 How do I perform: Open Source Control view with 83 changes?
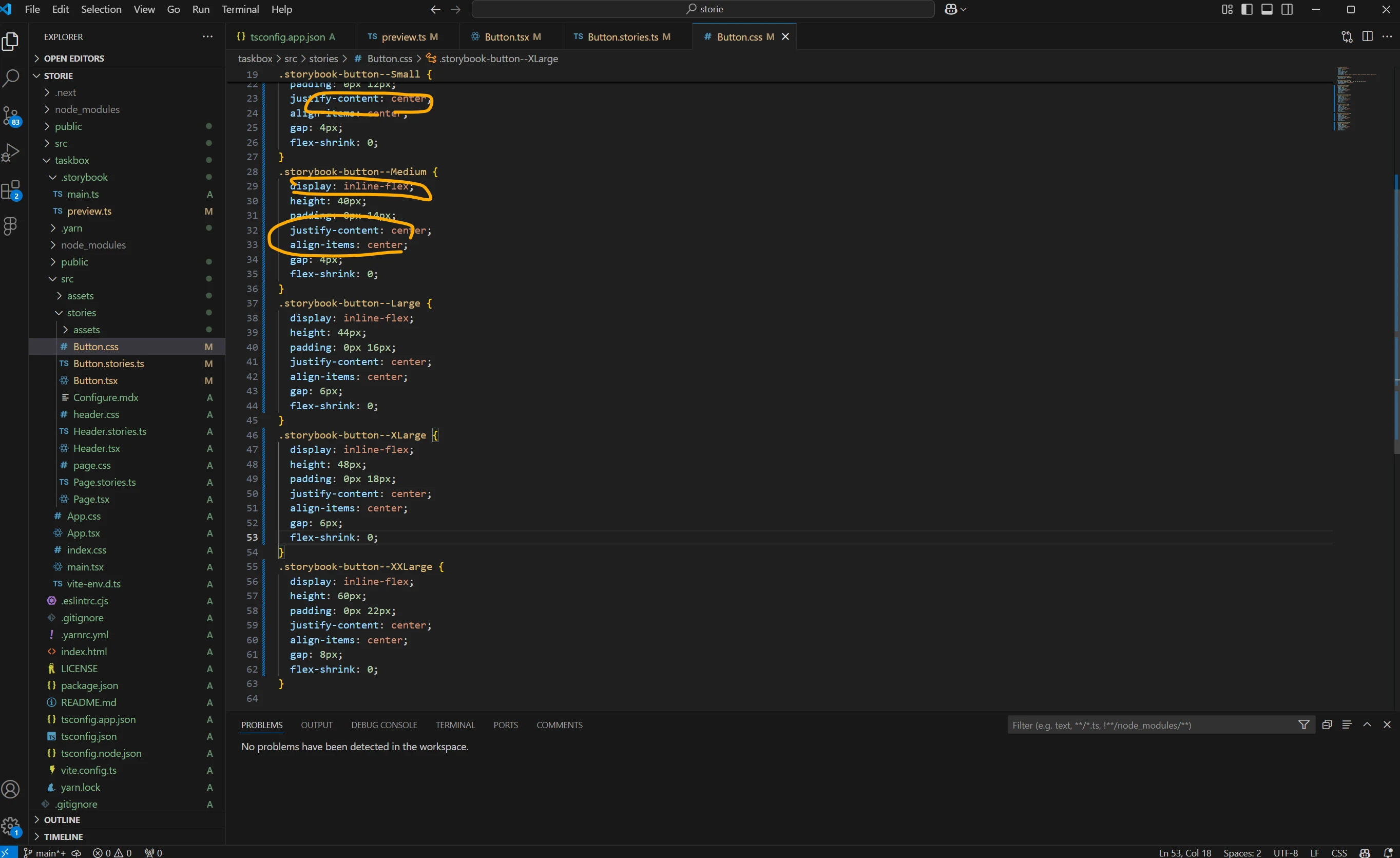[11, 116]
